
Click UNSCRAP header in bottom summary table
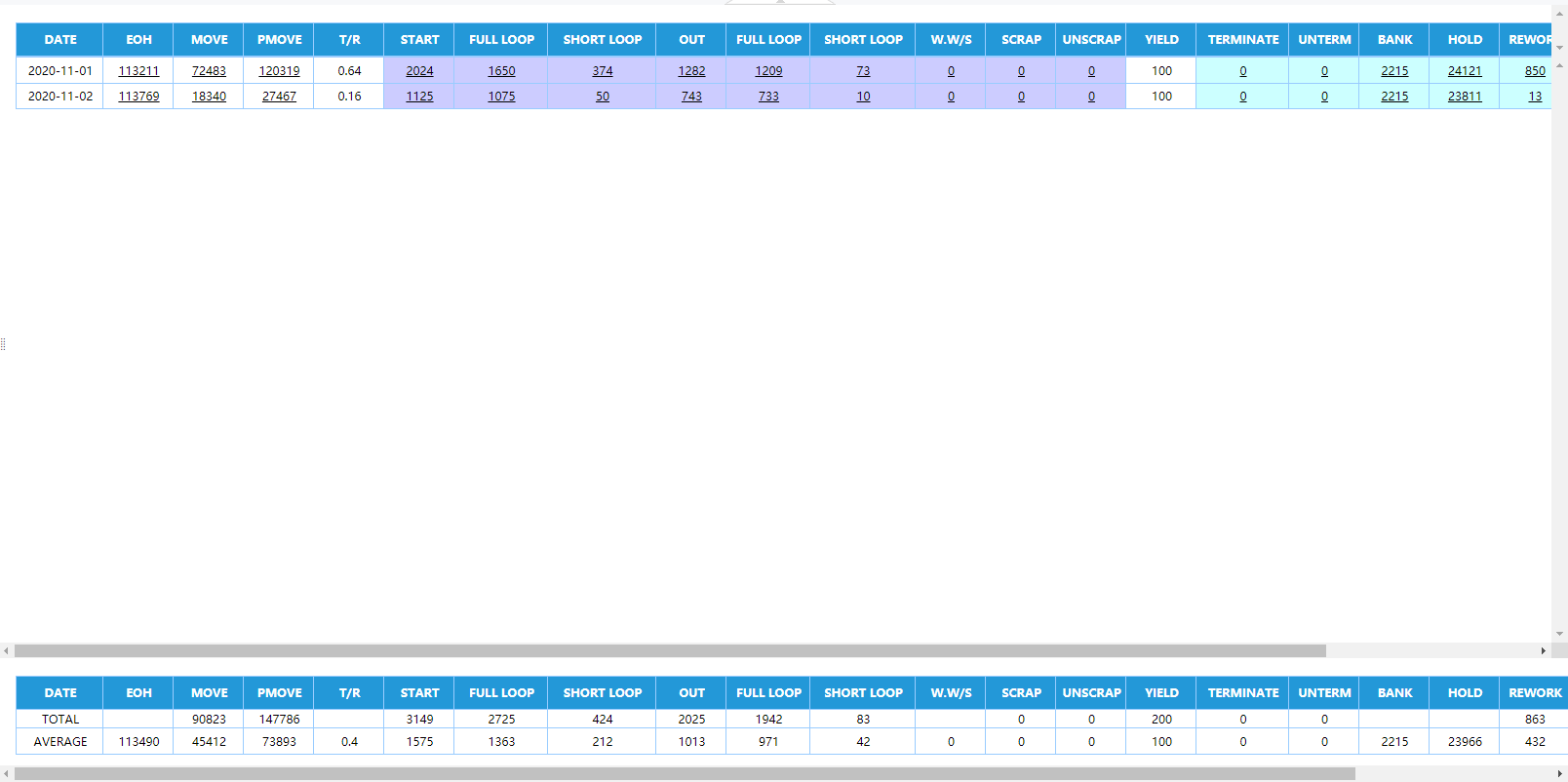1091,693
